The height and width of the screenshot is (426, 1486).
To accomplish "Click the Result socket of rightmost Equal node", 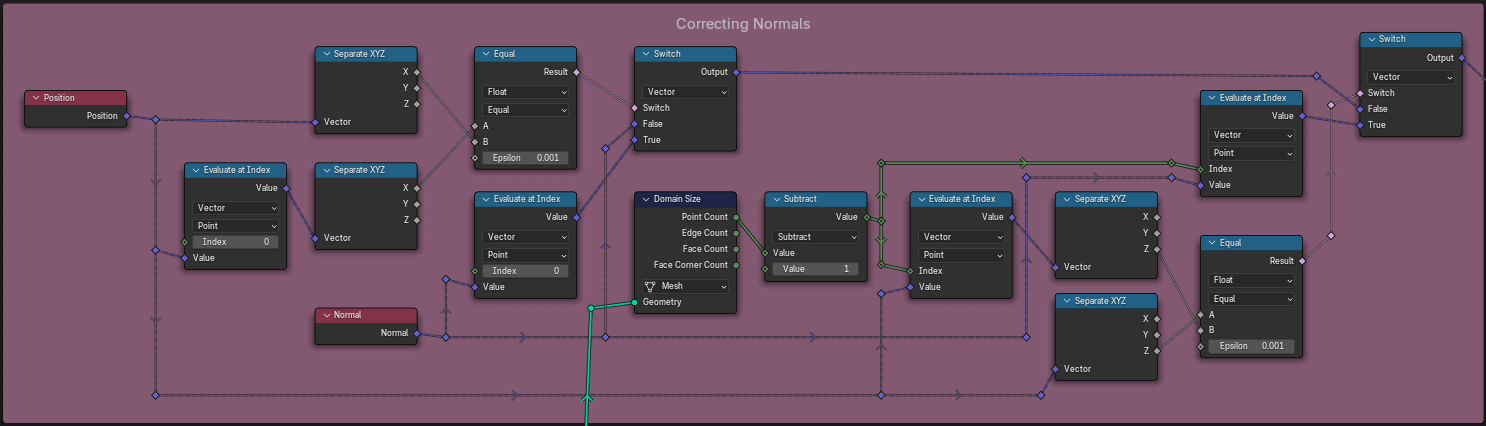I will (x=1303, y=260).
